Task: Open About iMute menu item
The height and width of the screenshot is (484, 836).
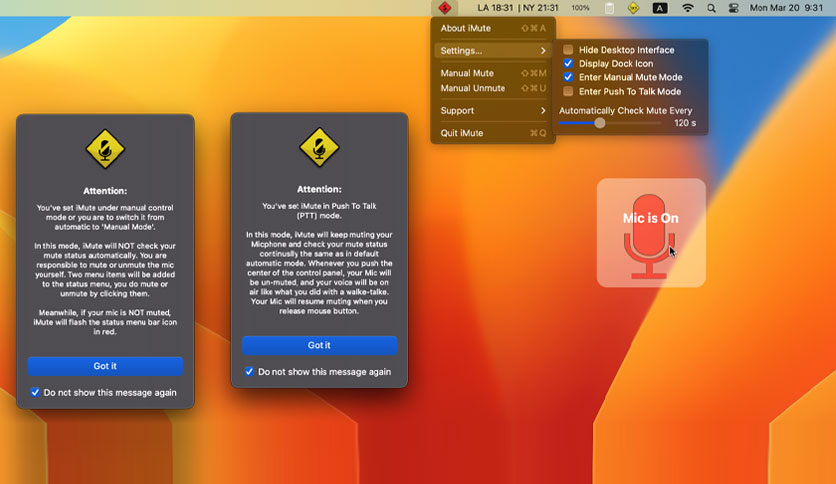Action: (493, 28)
